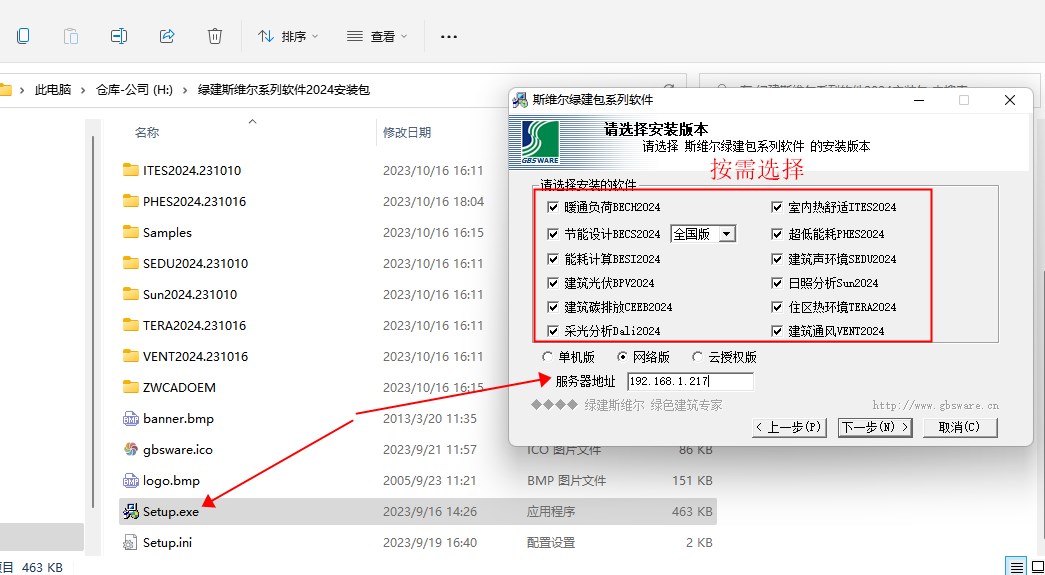Uncheck 节能设计BECS2024 checkbox
1045x575 pixels.
552,234
